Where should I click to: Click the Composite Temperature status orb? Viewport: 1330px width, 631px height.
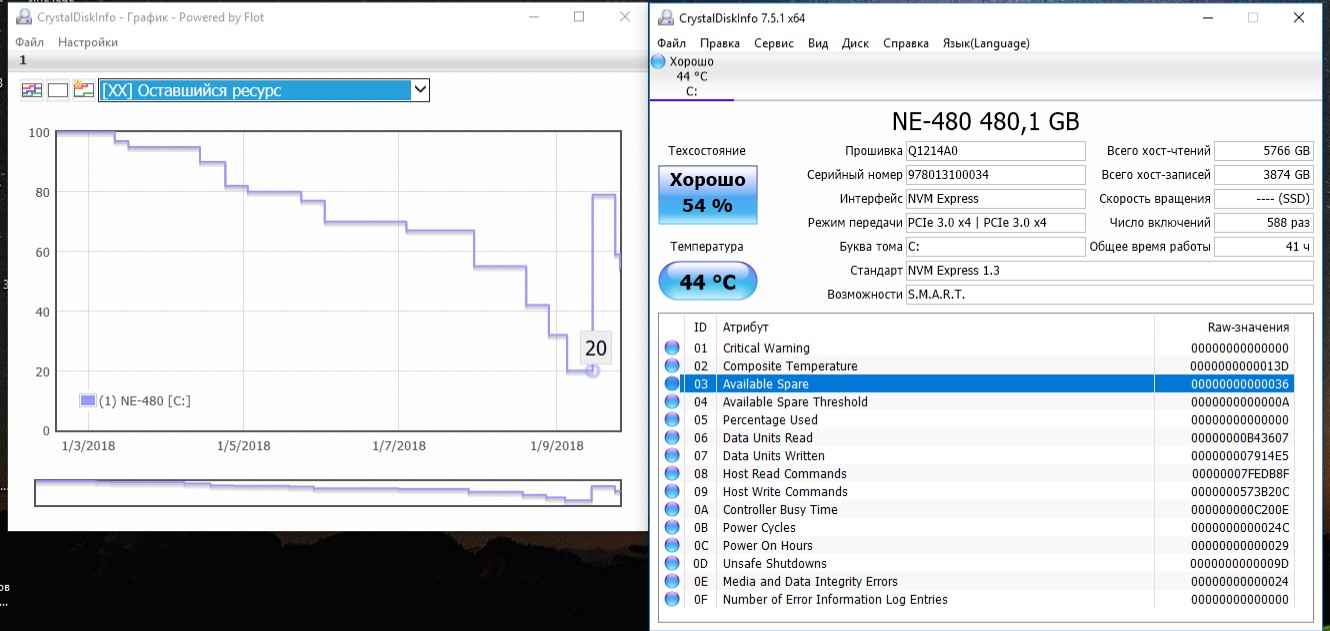click(x=672, y=366)
